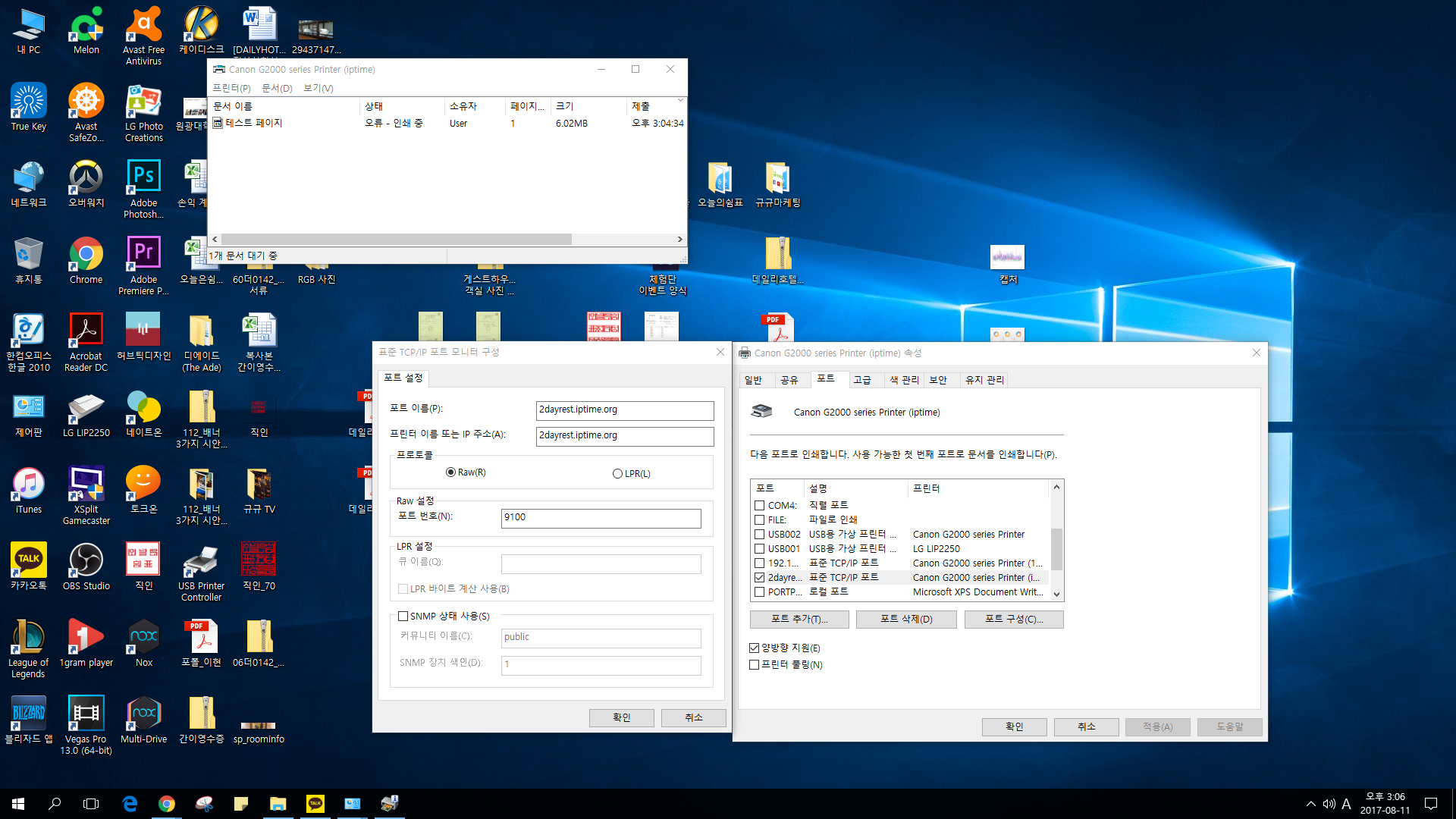Open Avast Free Antivirus desktop icon

tap(143, 36)
